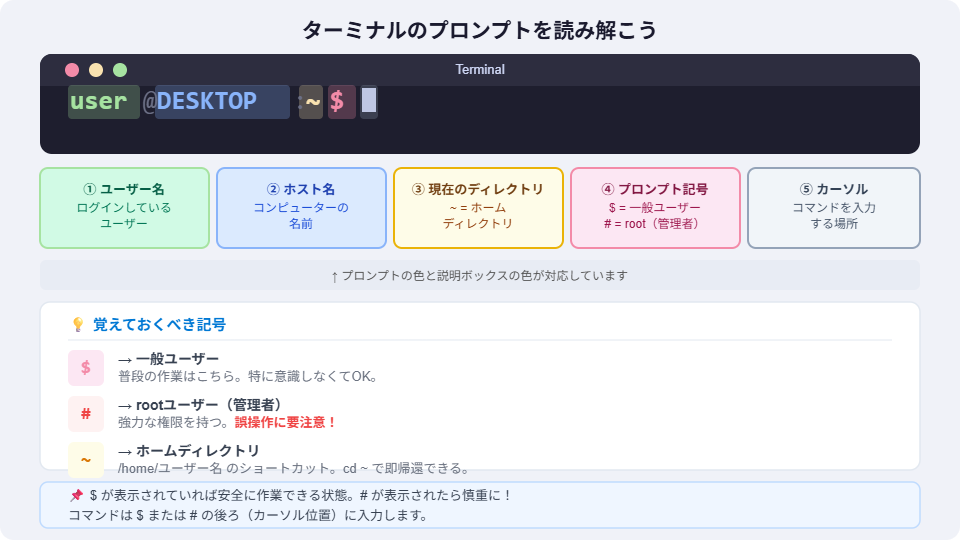The image size is (960, 540).
Task: Select the ③ 現在のディレクトリ card
Action: [478, 207]
